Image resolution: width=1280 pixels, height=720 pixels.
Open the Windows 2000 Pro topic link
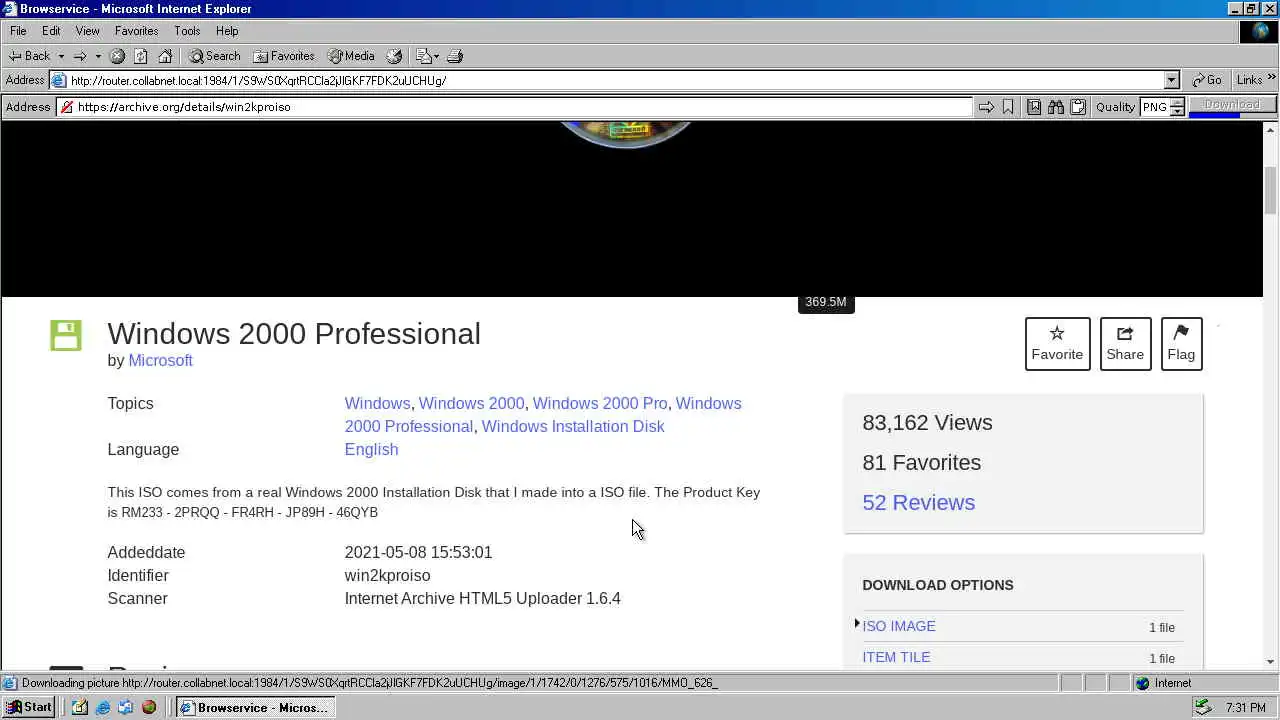pos(599,403)
